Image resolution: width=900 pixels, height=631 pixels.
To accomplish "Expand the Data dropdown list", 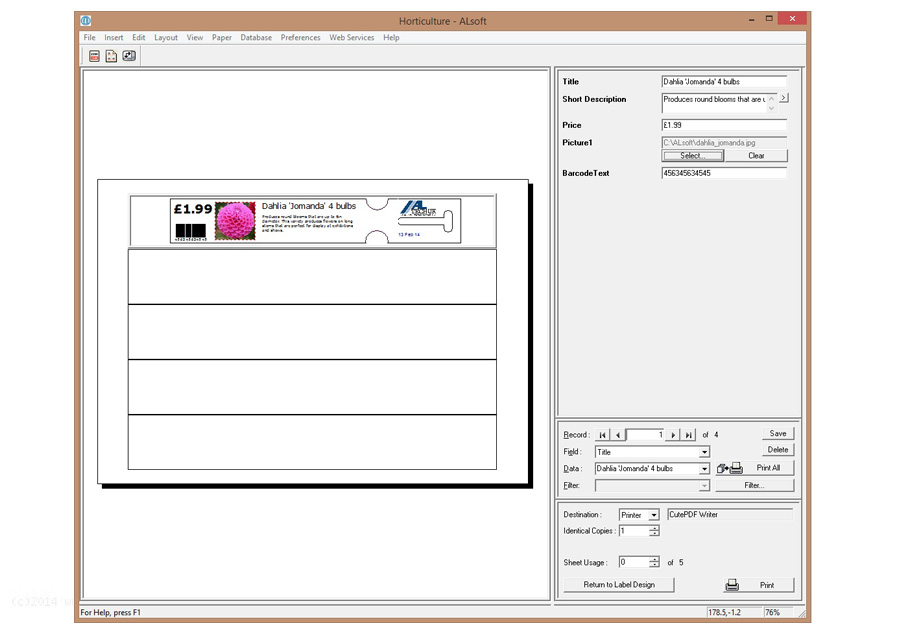I will coord(704,469).
